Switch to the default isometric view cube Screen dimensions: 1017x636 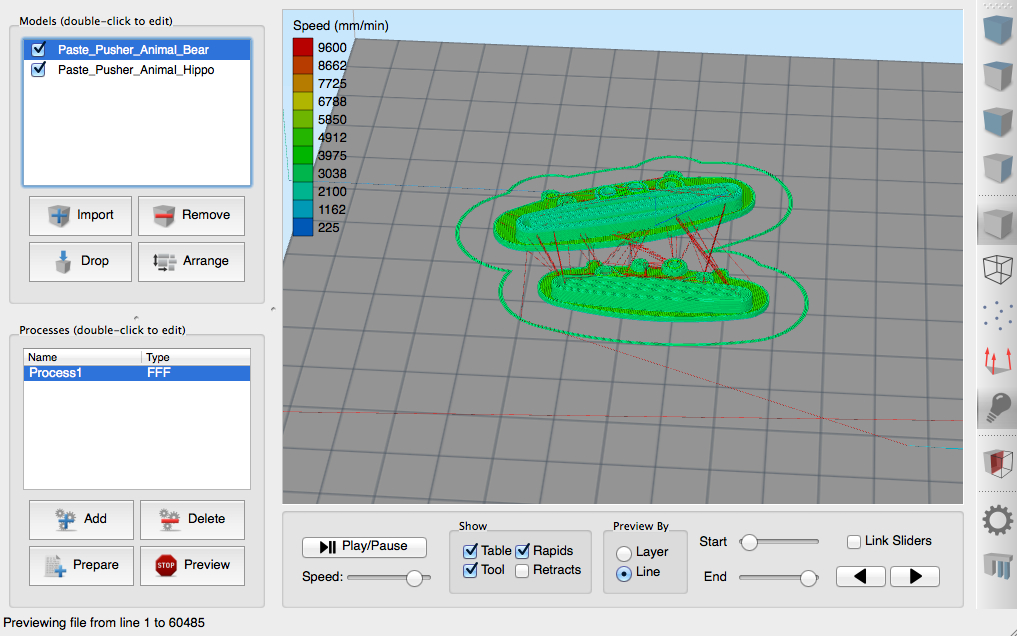(997, 29)
